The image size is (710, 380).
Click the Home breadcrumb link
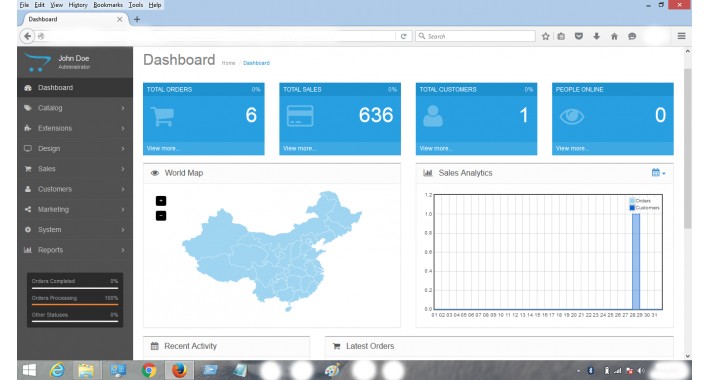tap(228, 63)
